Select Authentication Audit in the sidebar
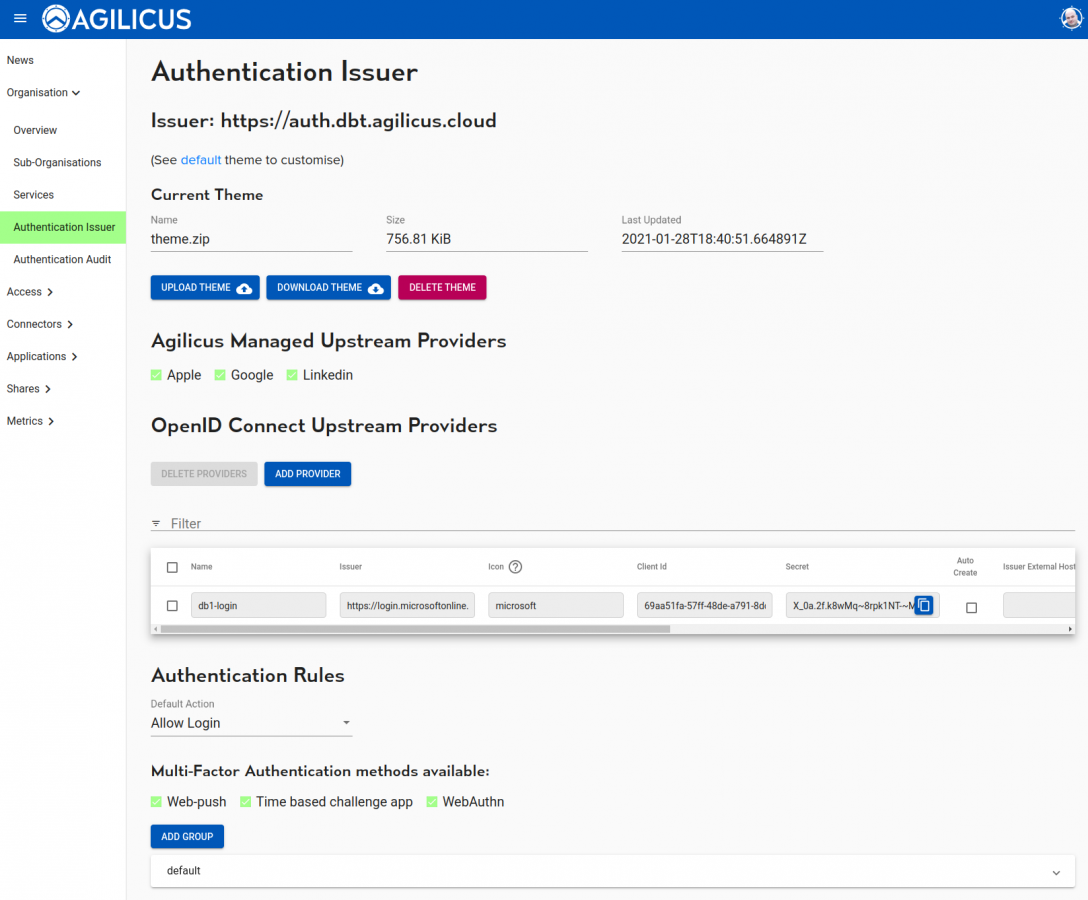 (62, 259)
